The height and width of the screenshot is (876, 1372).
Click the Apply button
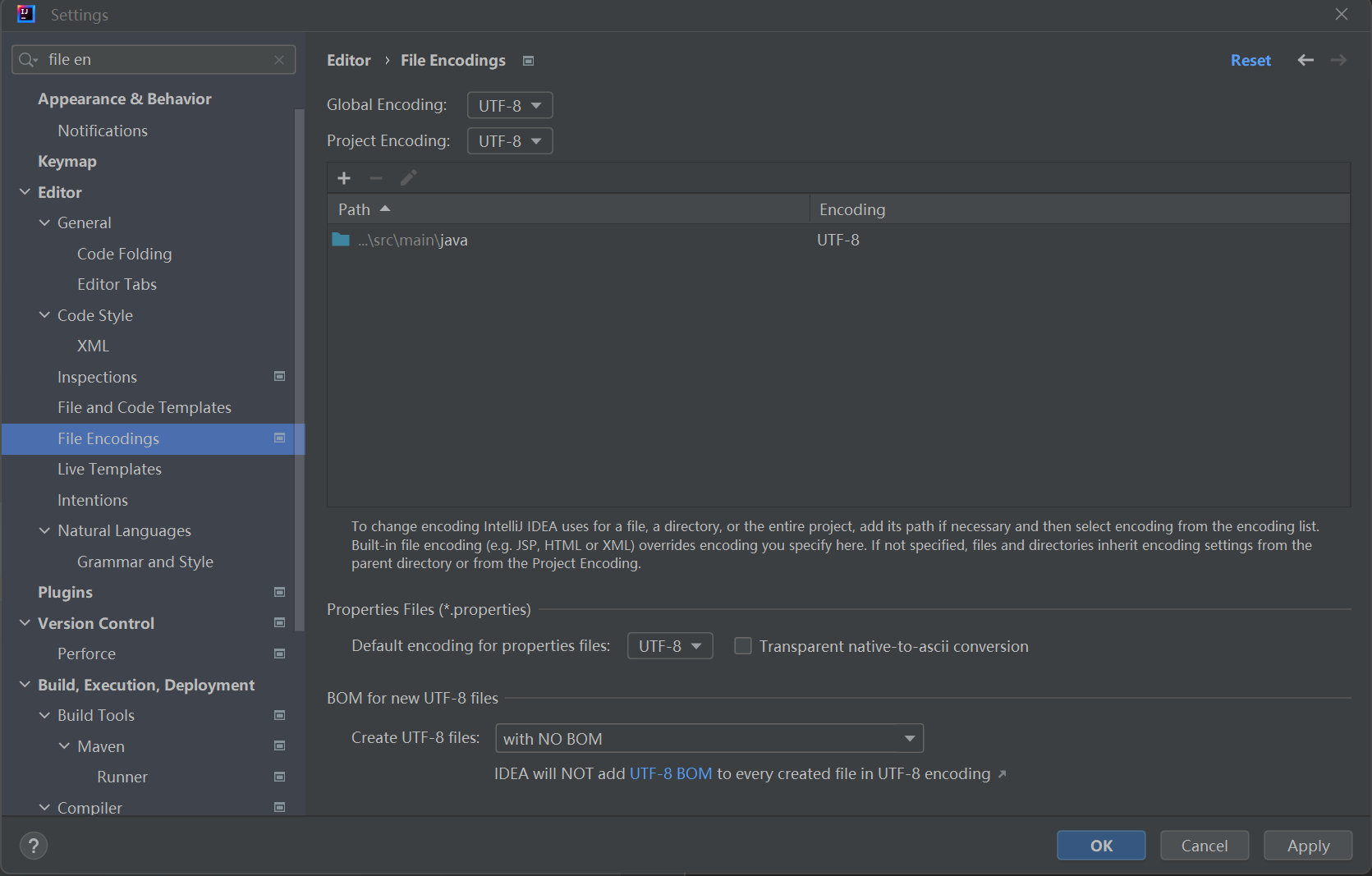(1308, 846)
